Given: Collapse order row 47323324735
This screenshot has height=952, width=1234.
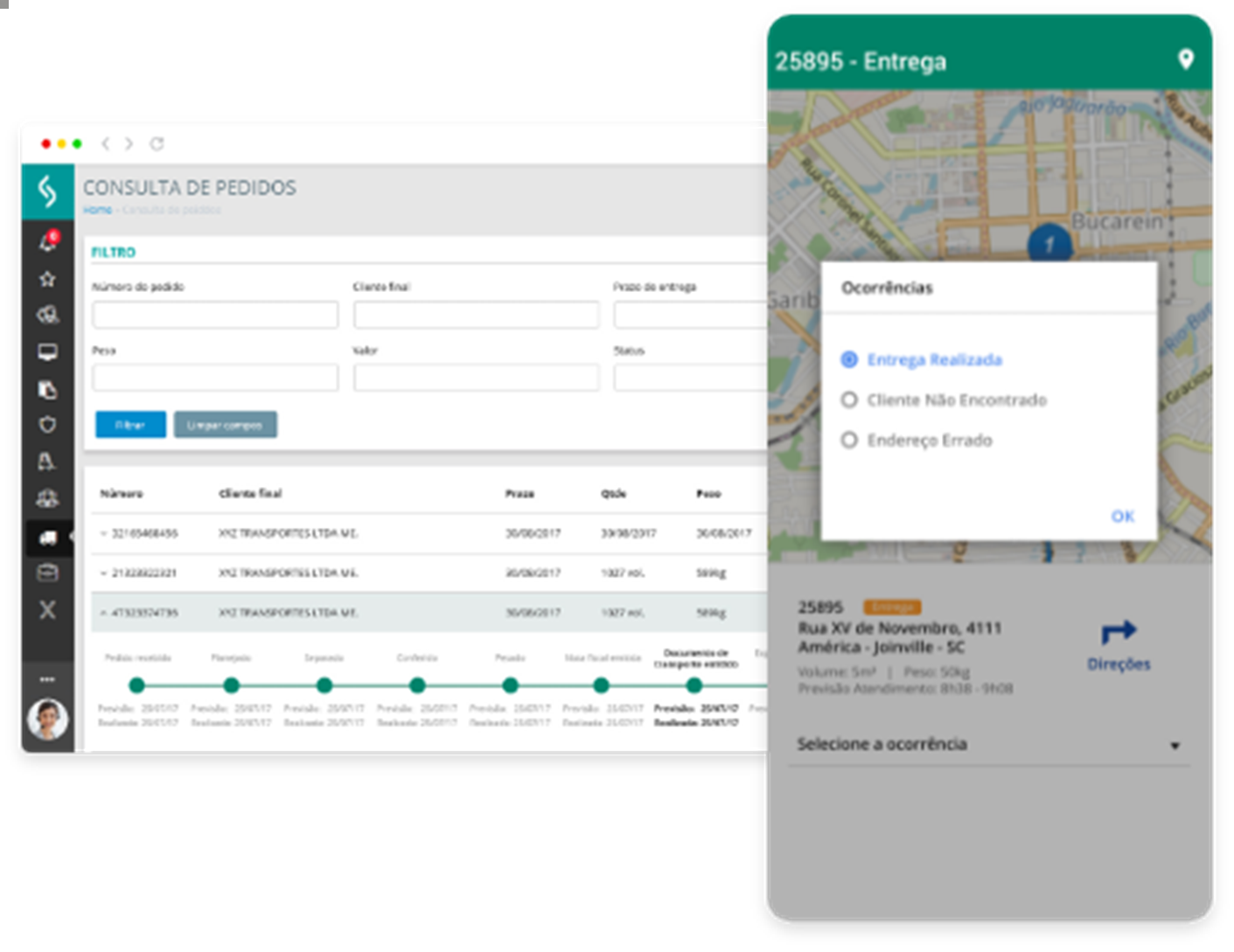Looking at the screenshot, I should coord(103,613).
